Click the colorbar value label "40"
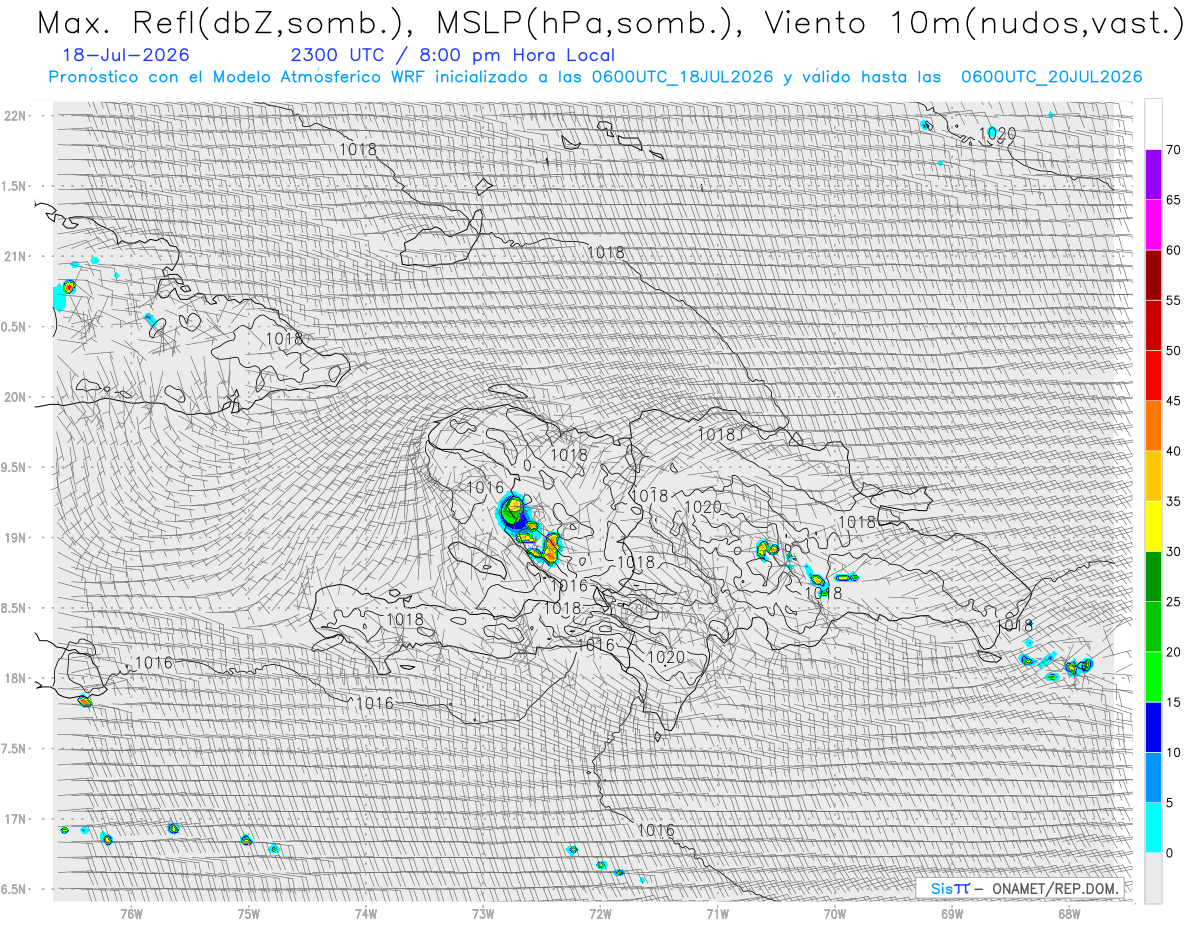The width and height of the screenshot is (1200, 927). 1173,451
